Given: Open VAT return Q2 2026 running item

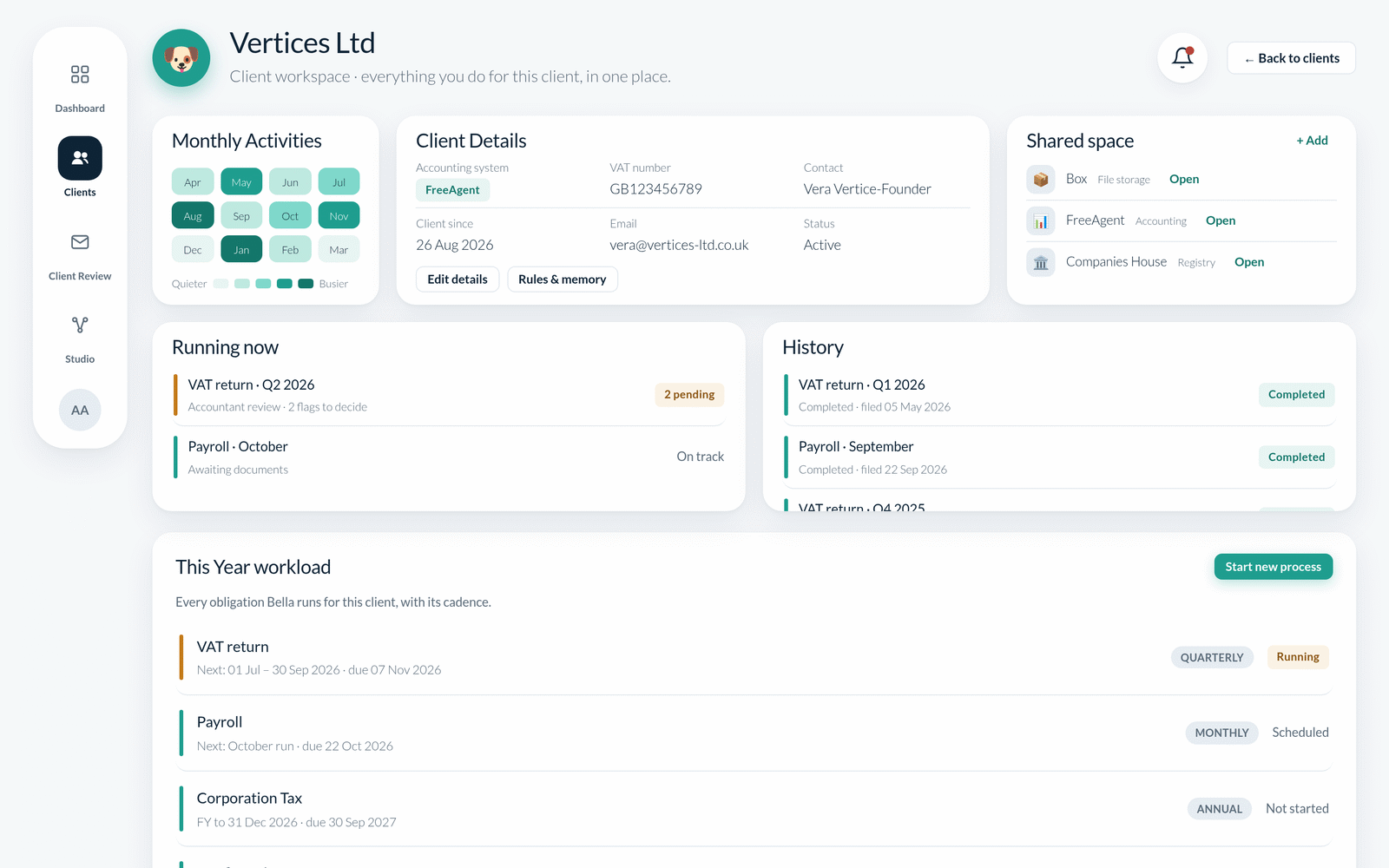Looking at the screenshot, I should pos(449,395).
